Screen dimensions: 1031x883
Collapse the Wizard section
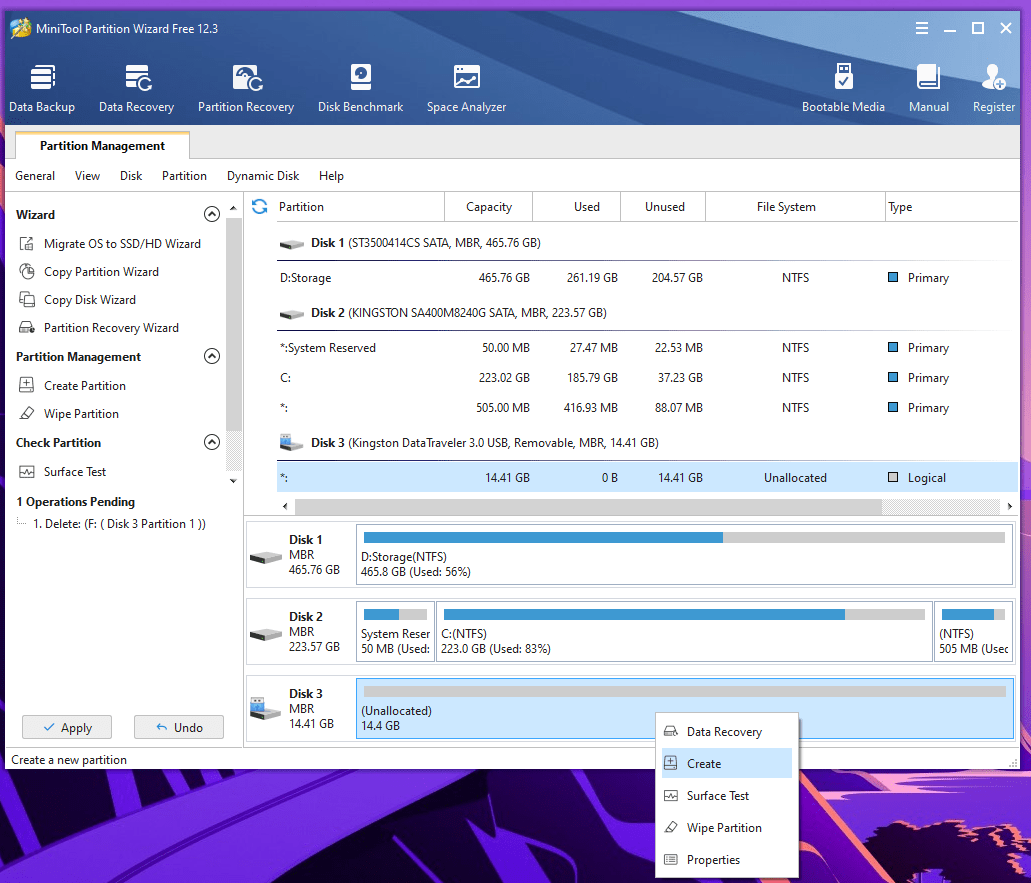[x=212, y=214]
